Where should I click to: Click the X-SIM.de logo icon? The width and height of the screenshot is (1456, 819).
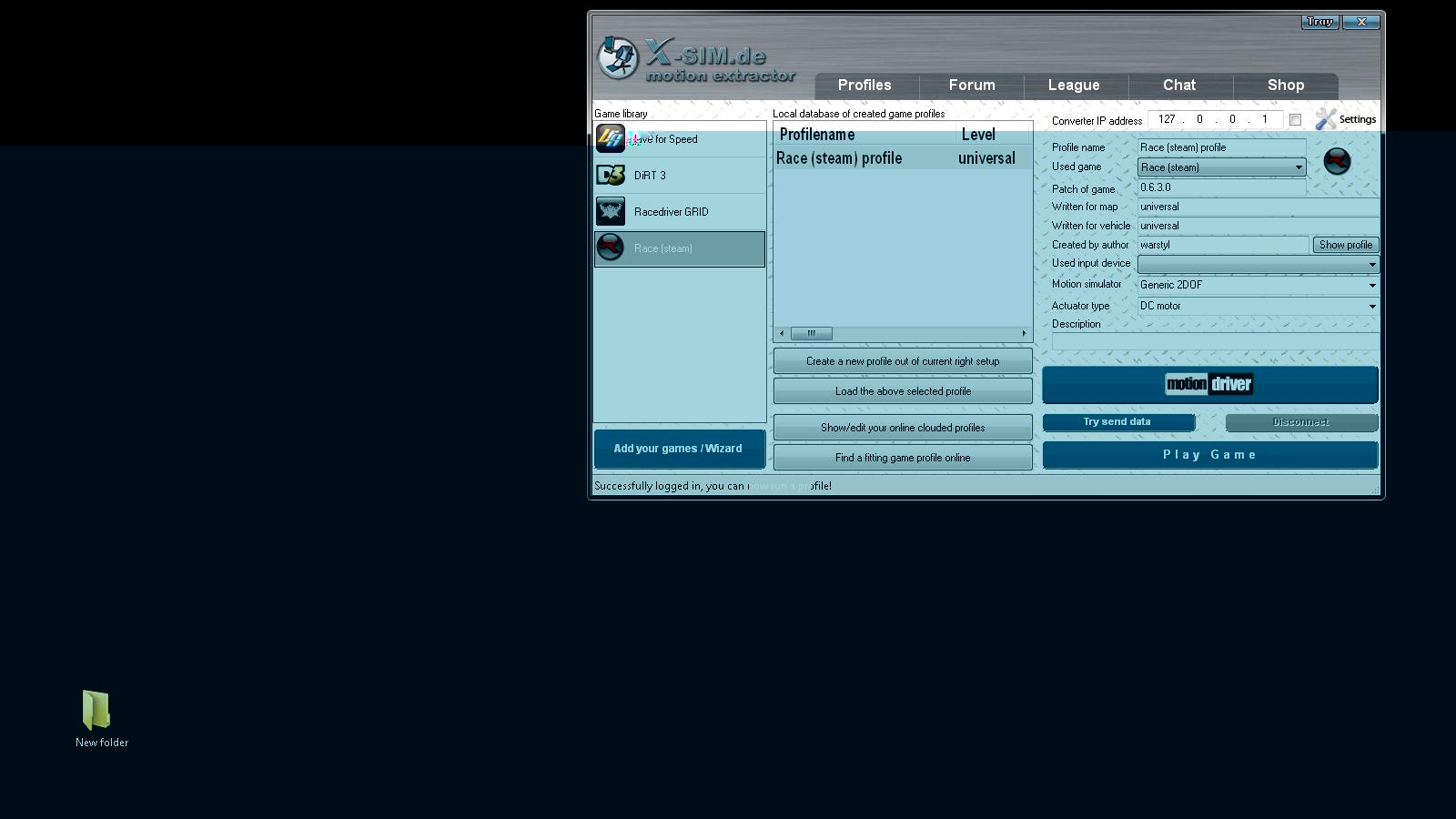(618, 59)
